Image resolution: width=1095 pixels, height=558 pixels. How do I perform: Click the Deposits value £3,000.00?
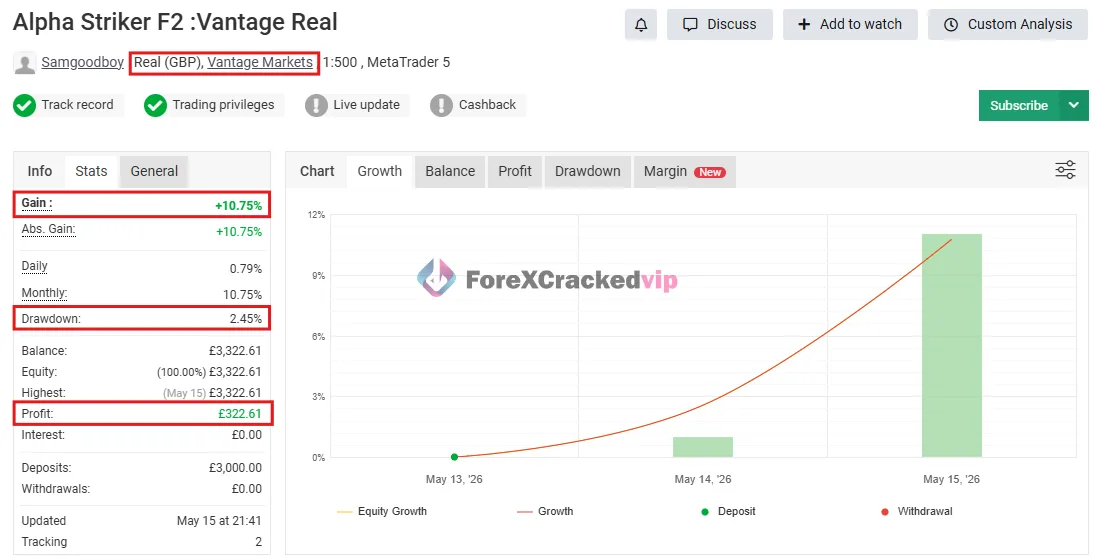[235, 467]
